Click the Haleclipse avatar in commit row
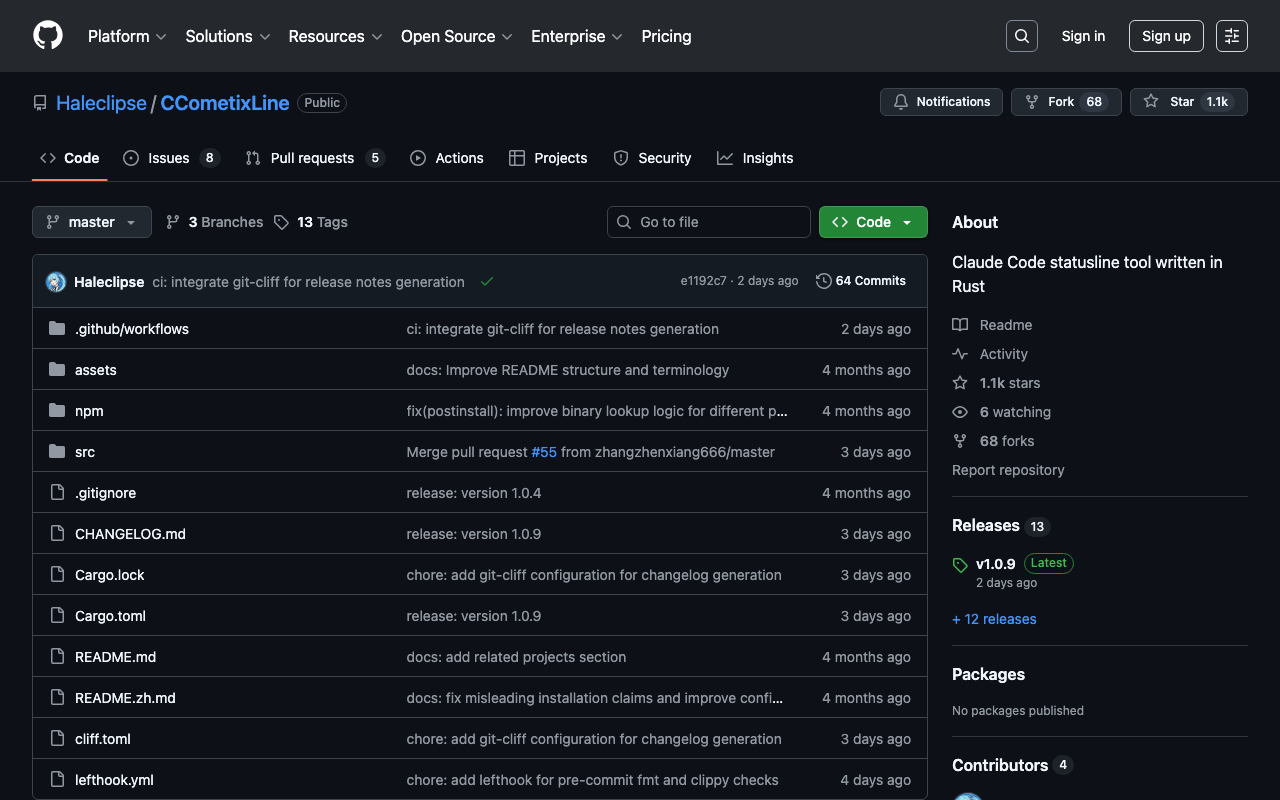Viewport: 1280px width, 800px height. click(x=56, y=282)
